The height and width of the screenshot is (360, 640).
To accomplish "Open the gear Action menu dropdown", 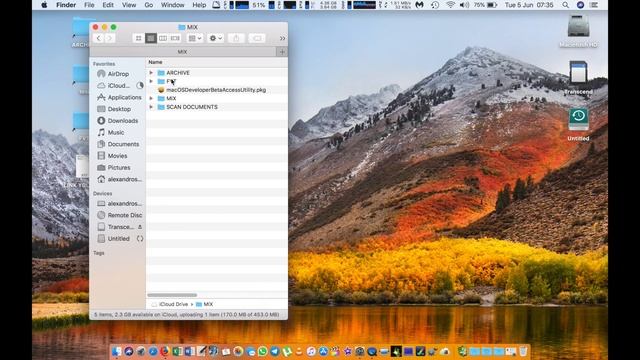I will (x=216, y=38).
